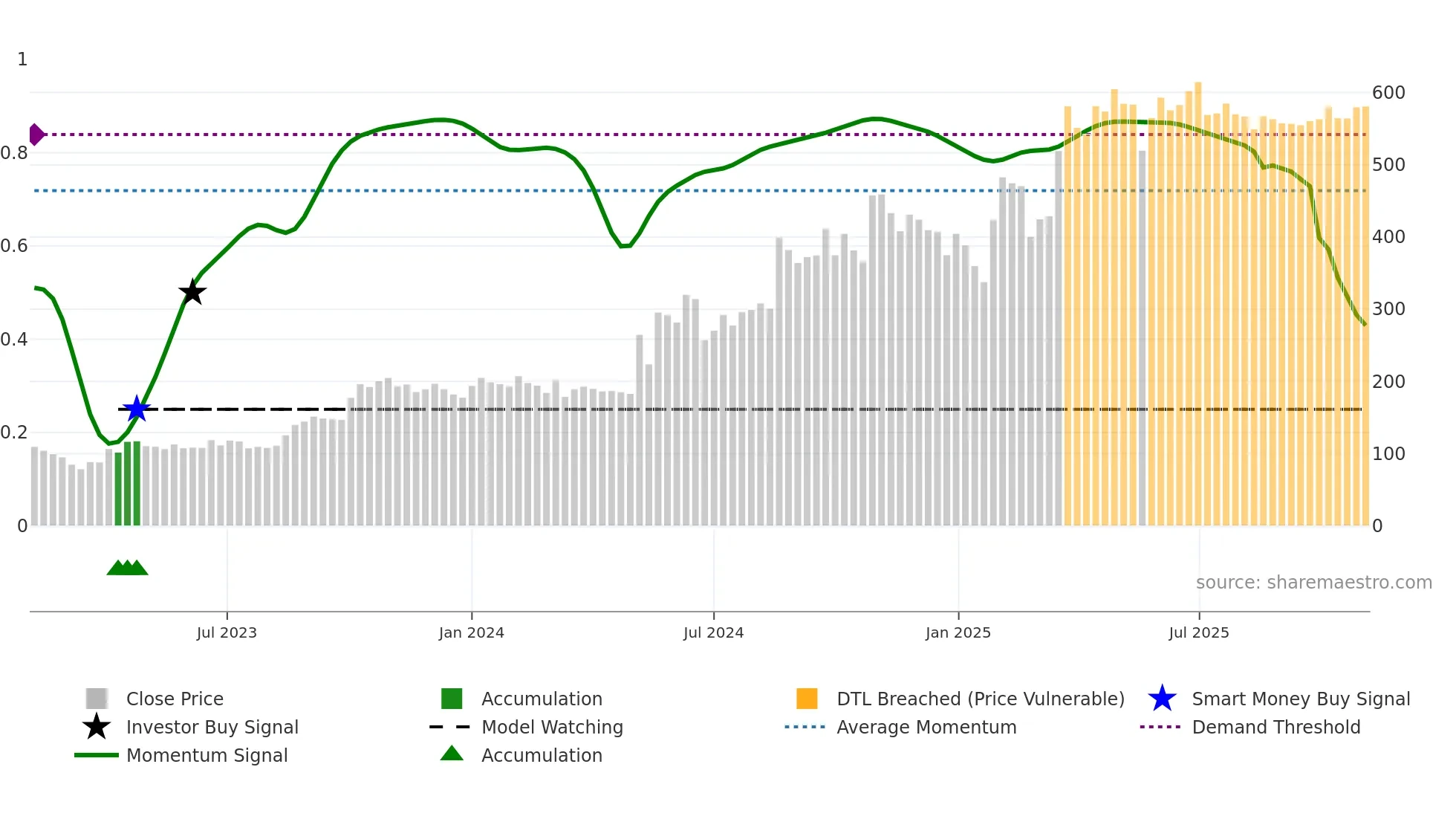Image resolution: width=1456 pixels, height=819 pixels.
Task: Toggle the Average Momentum legend item
Action: pos(926,727)
